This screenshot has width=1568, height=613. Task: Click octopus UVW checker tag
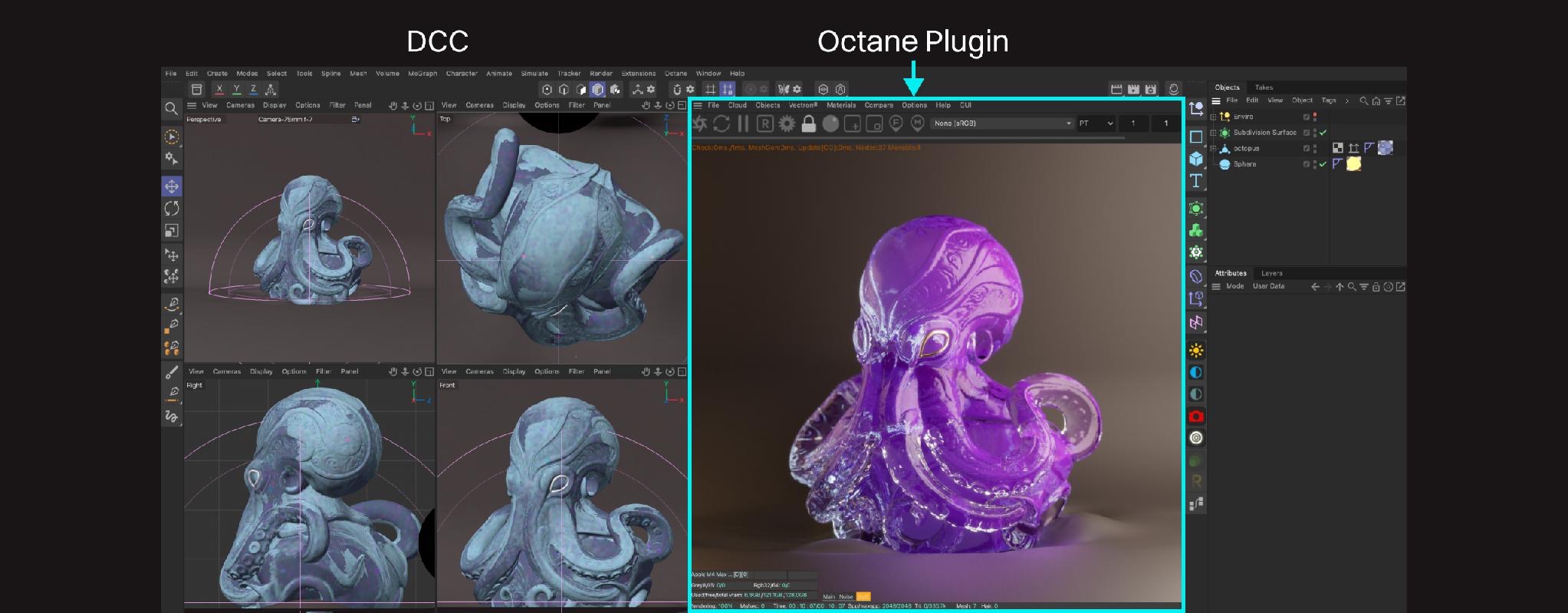coord(1338,148)
